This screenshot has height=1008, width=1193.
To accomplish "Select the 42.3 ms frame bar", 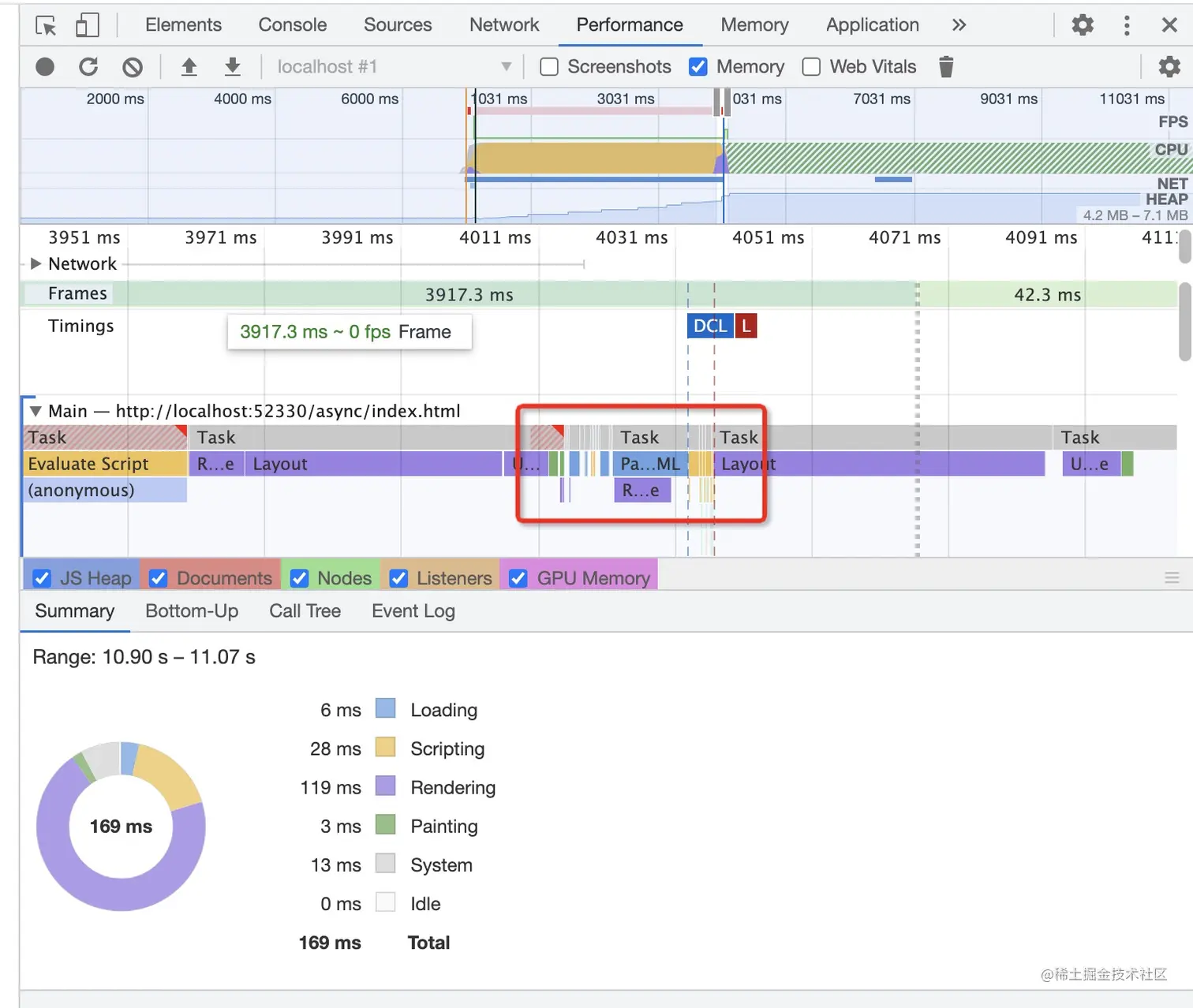I will 1048,294.
